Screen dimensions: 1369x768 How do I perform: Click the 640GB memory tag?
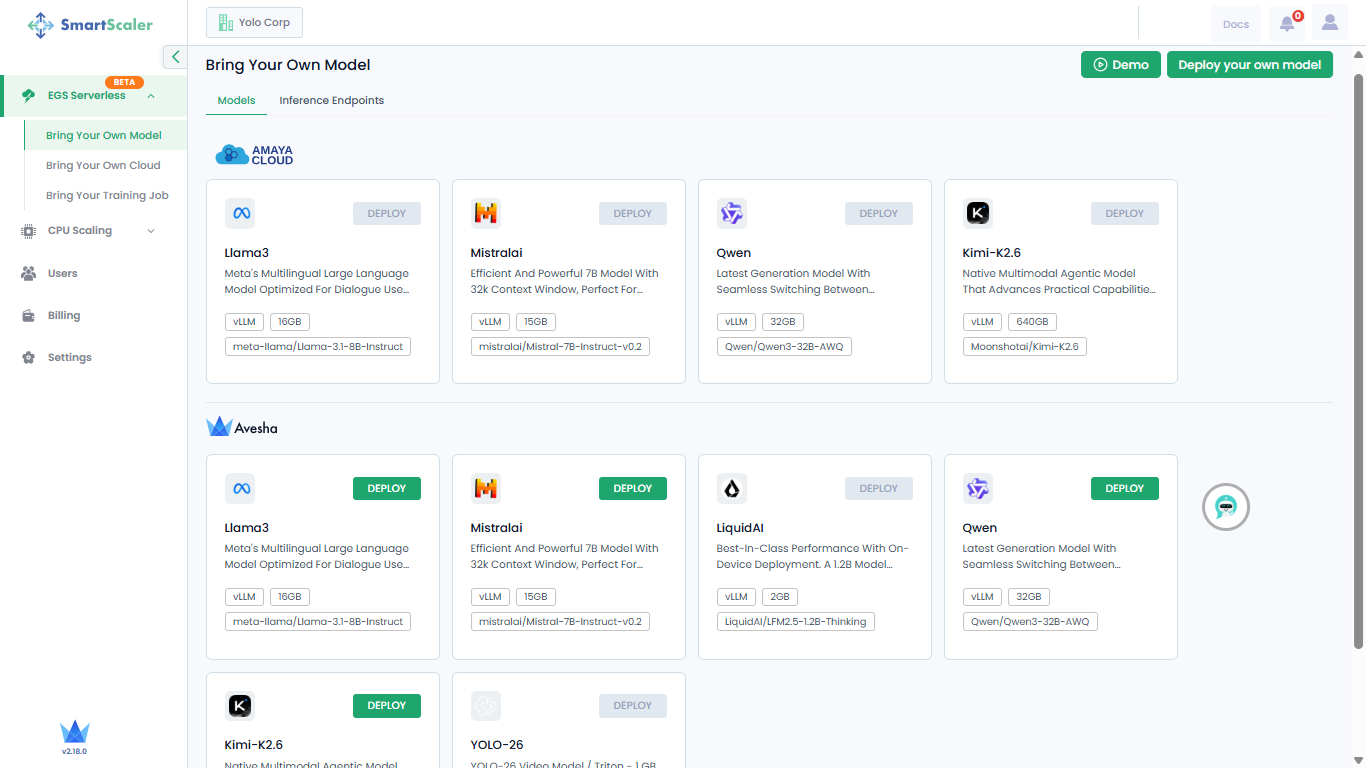1034,322
